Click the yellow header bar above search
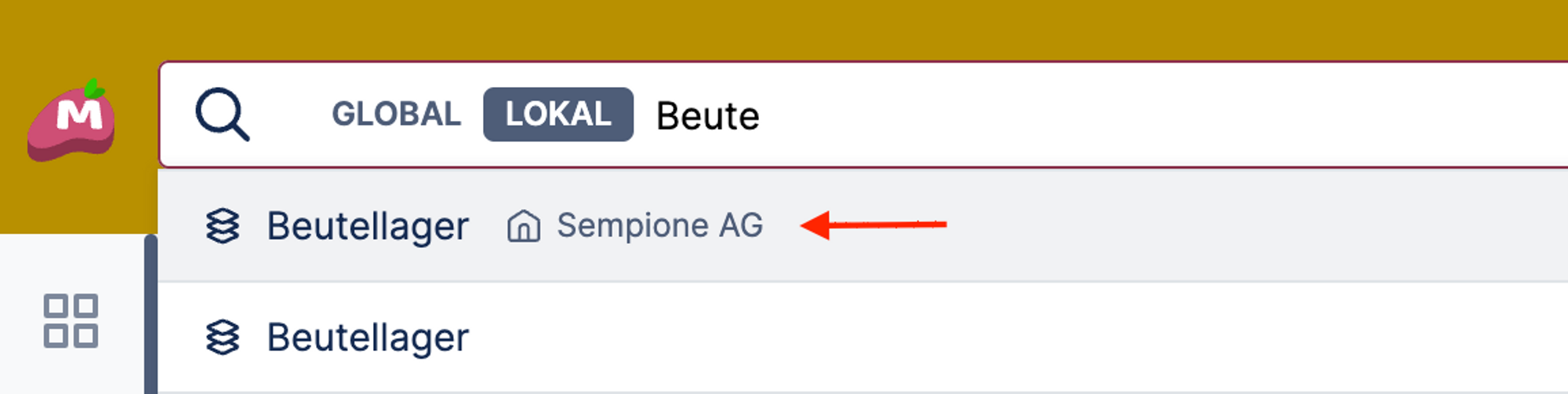 pos(784,28)
